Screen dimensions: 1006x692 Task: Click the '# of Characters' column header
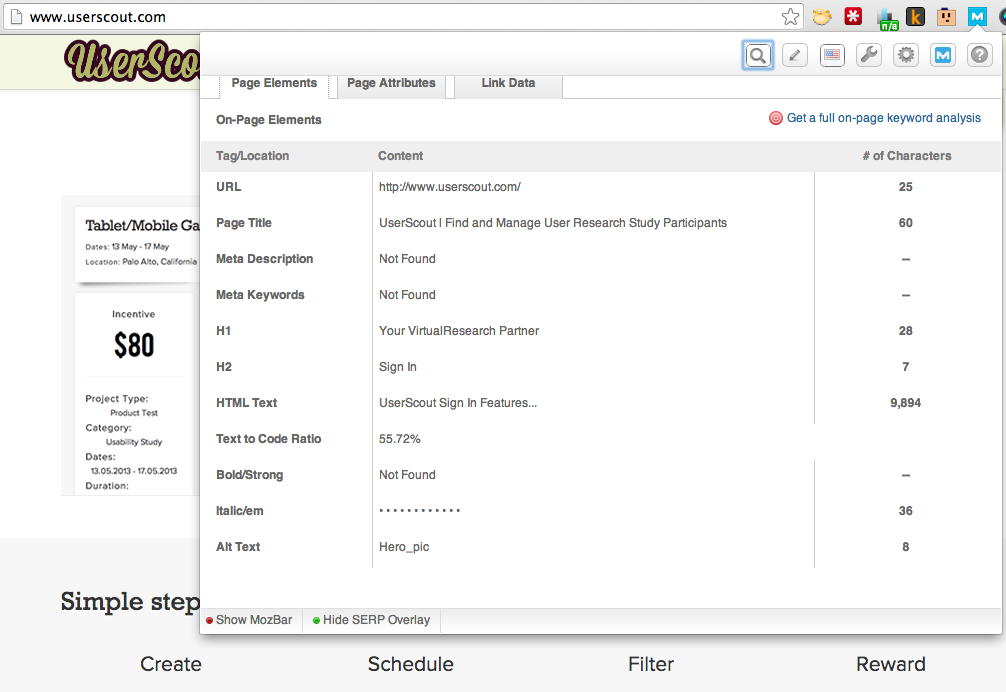pyautogui.click(x=907, y=156)
